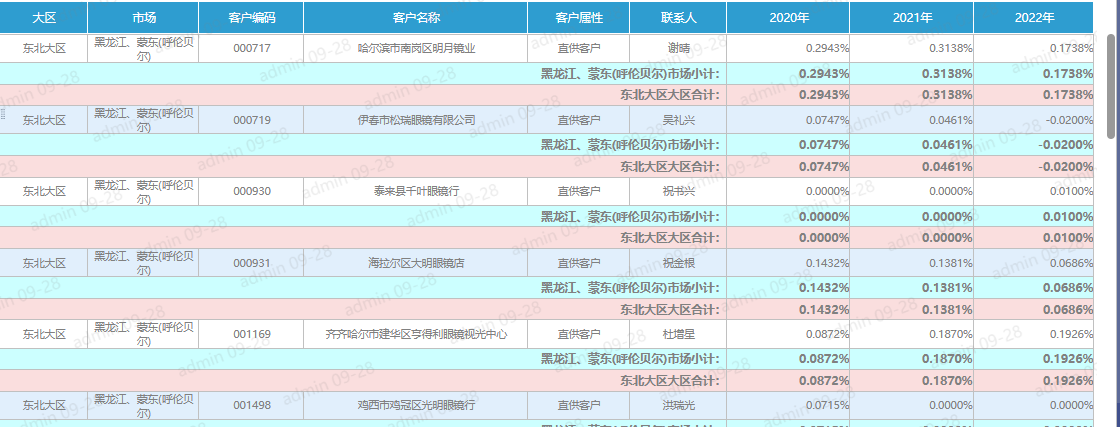Click 2020 value 0.0715% in the 001498 row
The image size is (1120, 427).
pyautogui.click(x=827, y=406)
